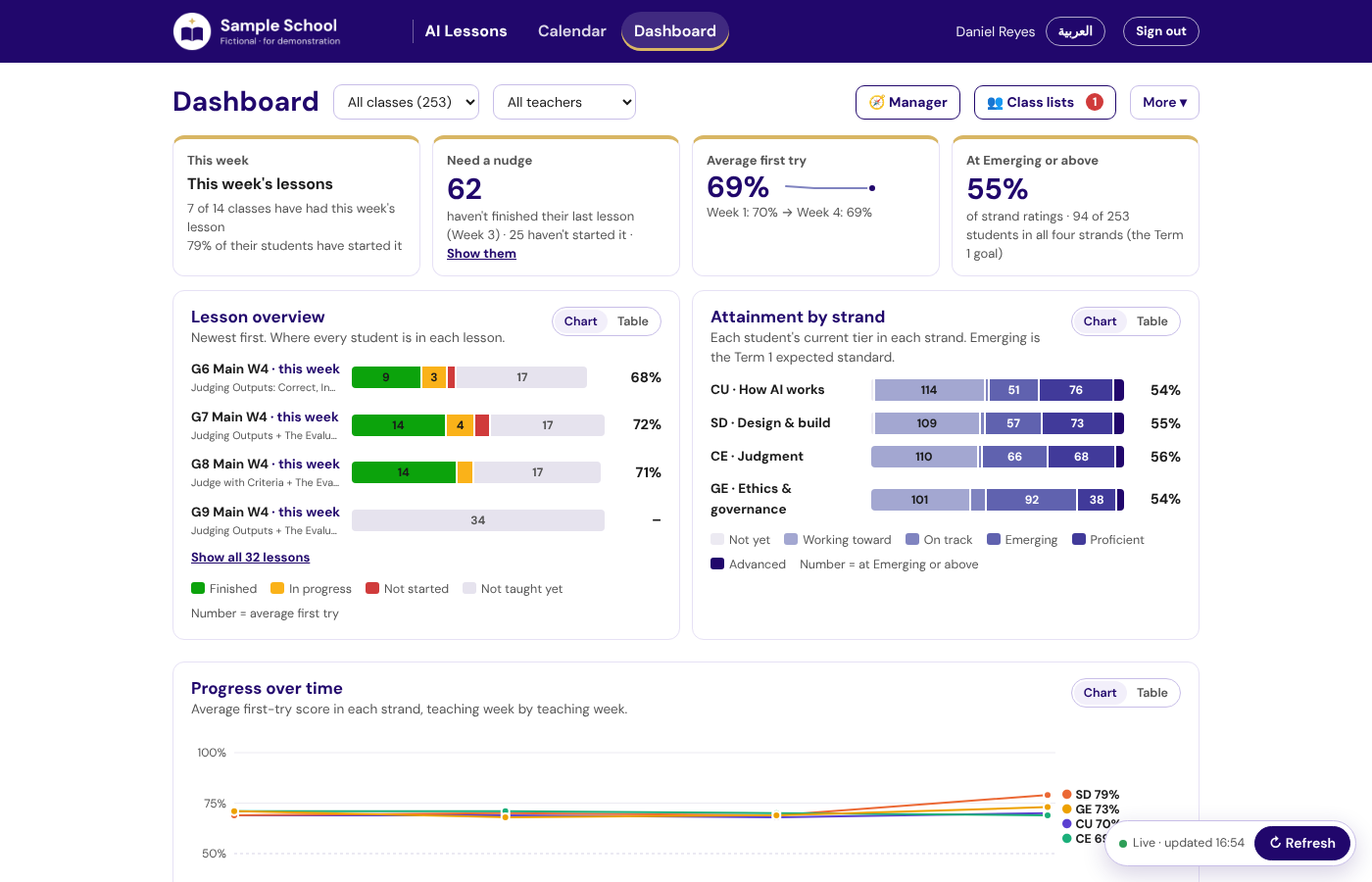Click the Sample School book logo icon
1372x882 pixels.
point(192,31)
